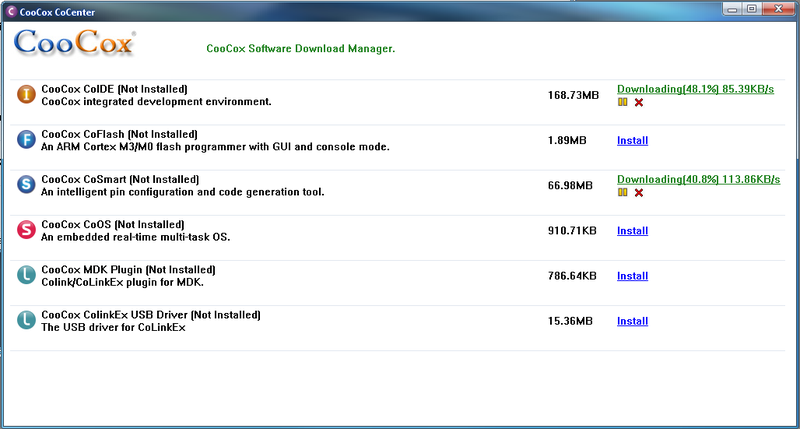Image resolution: width=800 pixels, height=429 pixels.
Task: Click 'The USB driver for CoLinkEx' text
Action: (x=113, y=327)
